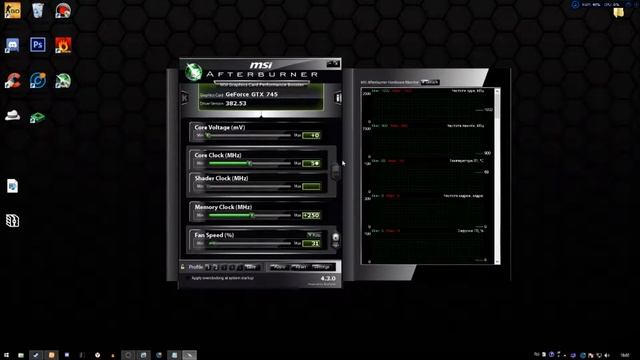This screenshot has height=360, width=640.
Task: Click the driver version 382.53 text
Action: 236,103
